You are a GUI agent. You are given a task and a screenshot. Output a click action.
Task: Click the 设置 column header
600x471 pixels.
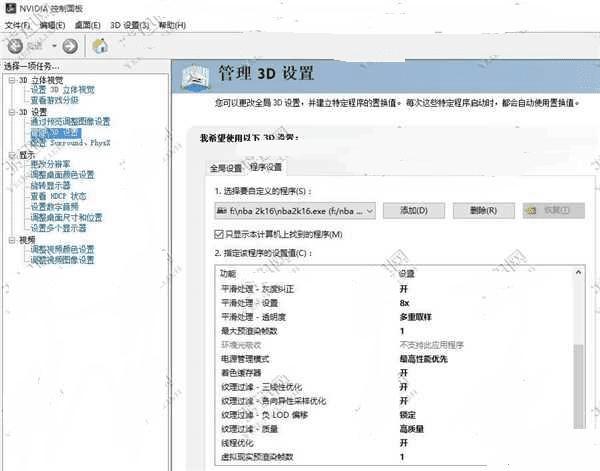407,274
